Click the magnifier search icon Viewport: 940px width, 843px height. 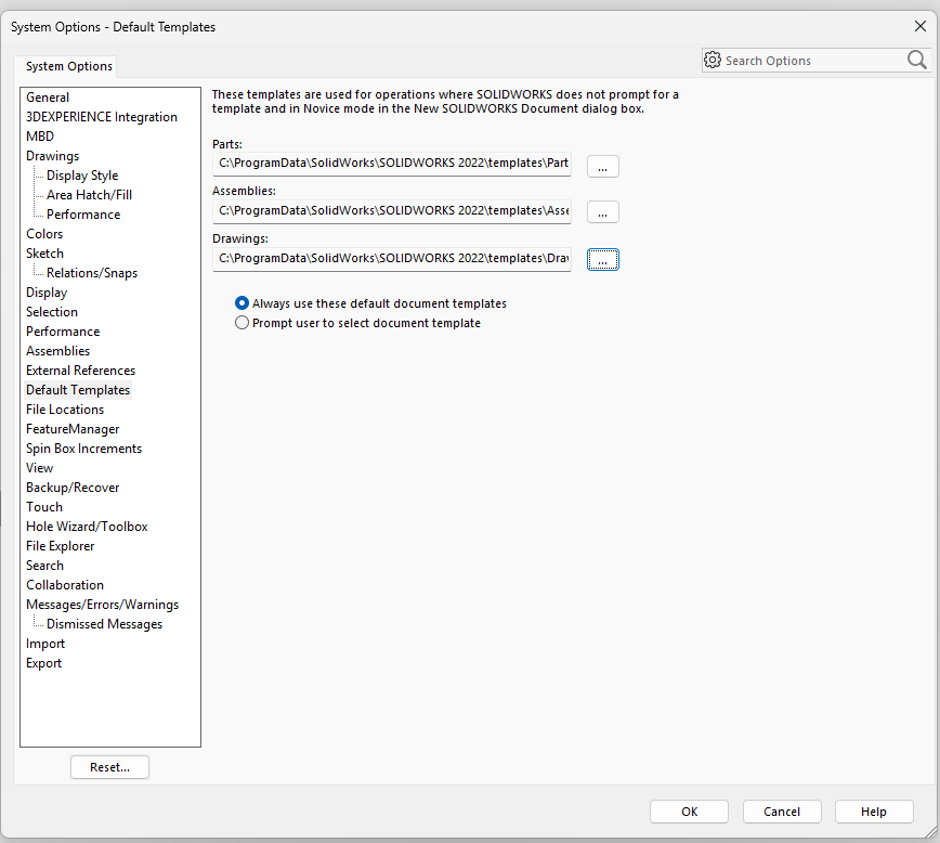tap(917, 60)
